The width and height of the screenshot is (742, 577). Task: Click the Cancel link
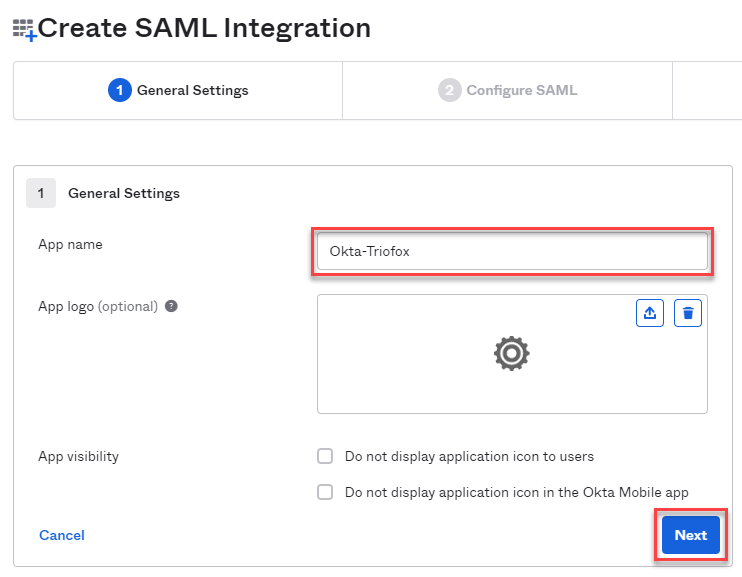(62, 535)
